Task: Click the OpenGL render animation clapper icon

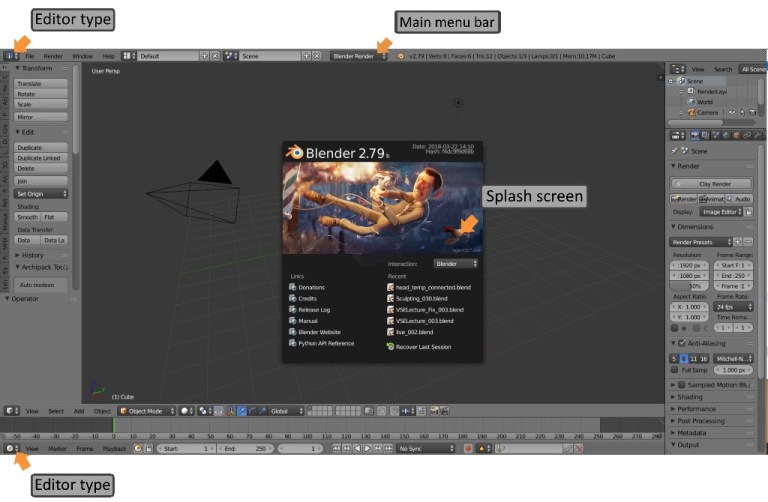Action: (444, 411)
